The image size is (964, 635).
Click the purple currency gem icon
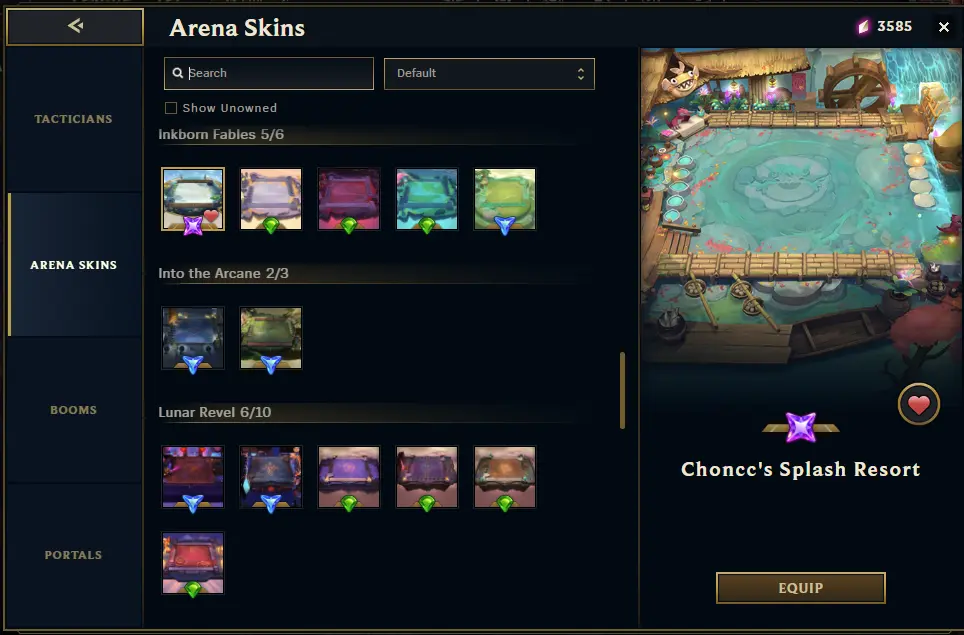[864, 26]
